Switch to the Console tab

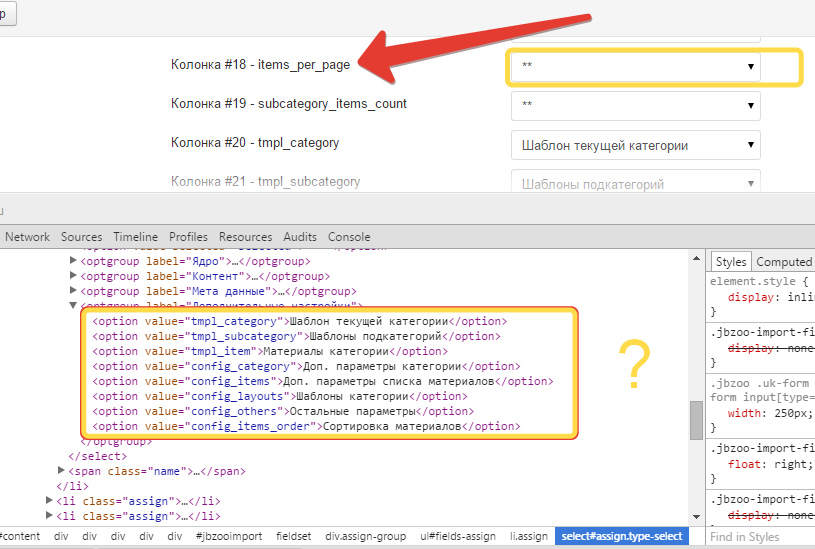coord(349,237)
